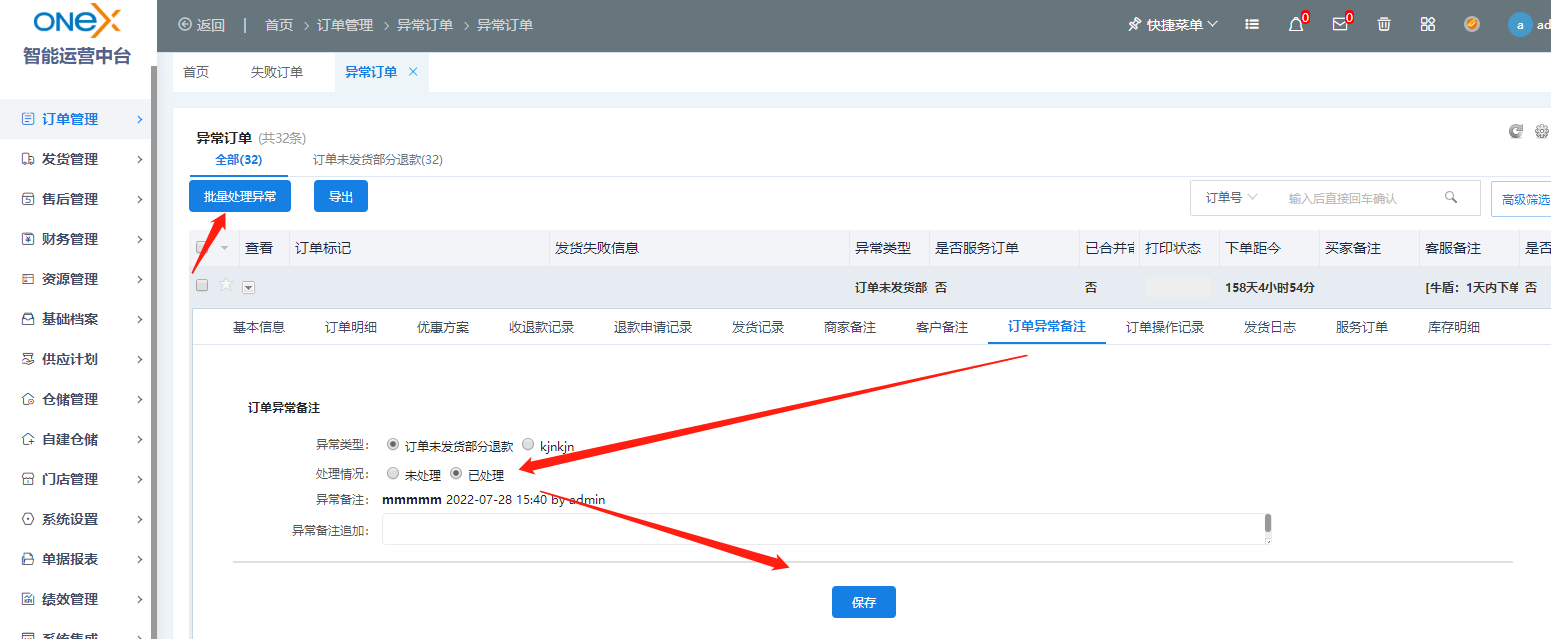Open 发货管理 in the sidebar
1551x639 pixels.
coord(76,159)
